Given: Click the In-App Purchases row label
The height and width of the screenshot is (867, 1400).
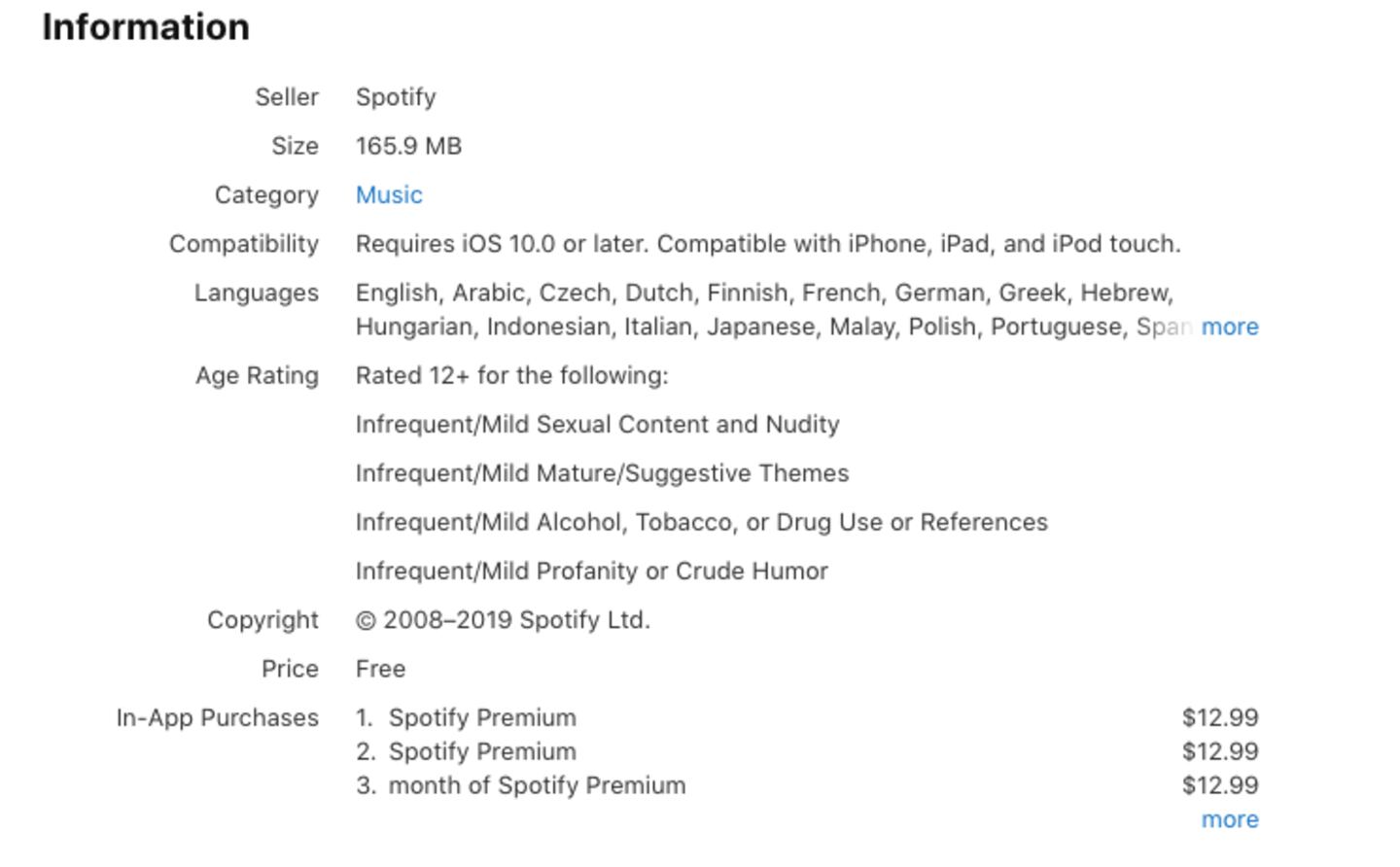Looking at the screenshot, I should (217, 717).
